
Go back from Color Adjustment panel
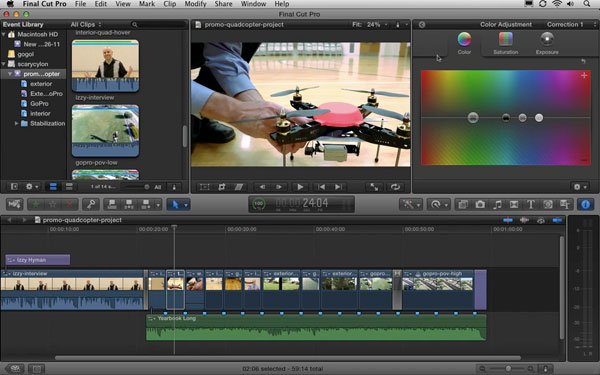[422, 24]
